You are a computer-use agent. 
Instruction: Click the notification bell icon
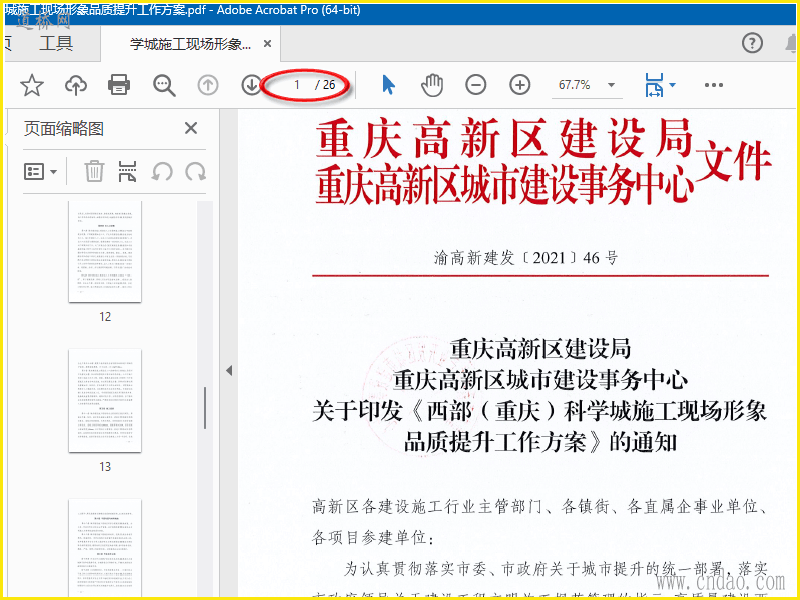tap(791, 43)
